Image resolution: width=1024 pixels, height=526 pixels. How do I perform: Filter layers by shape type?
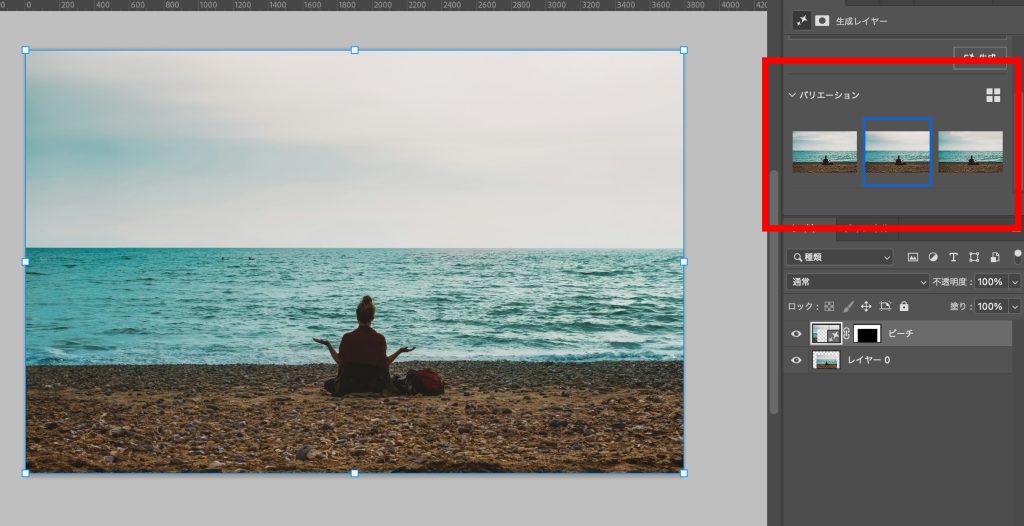pos(973,257)
